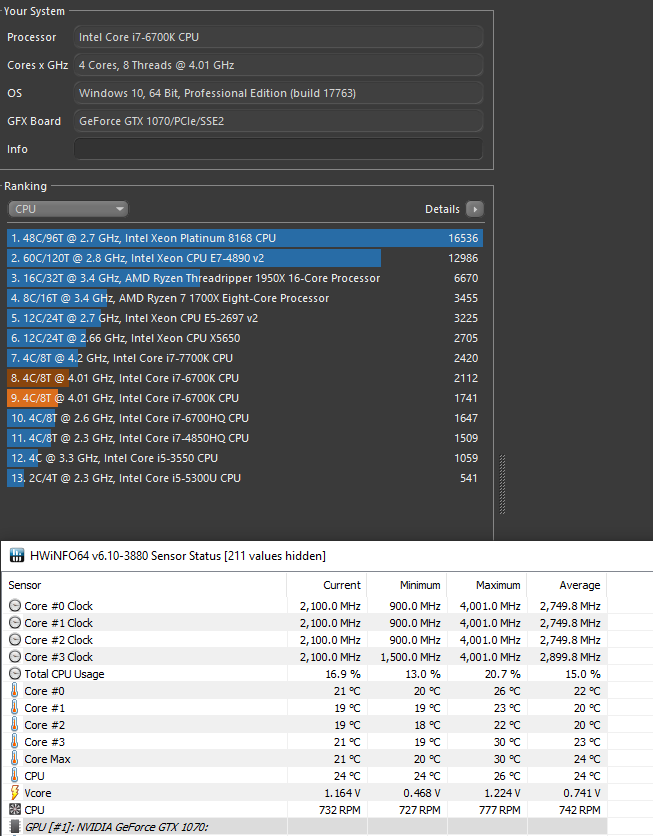Click Core Max thermometer icon
The image size is (653, 836).
(14, 759)
